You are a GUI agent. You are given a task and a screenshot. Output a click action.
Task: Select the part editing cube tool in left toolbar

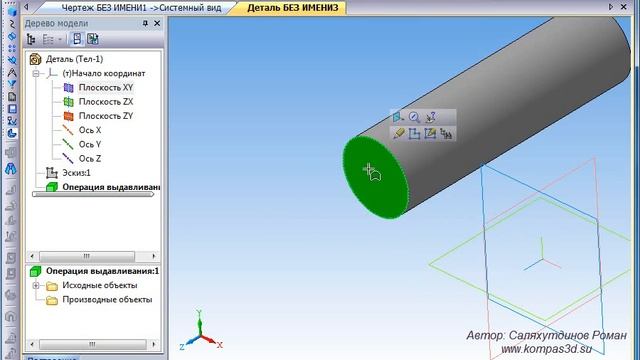coord(11,11)
